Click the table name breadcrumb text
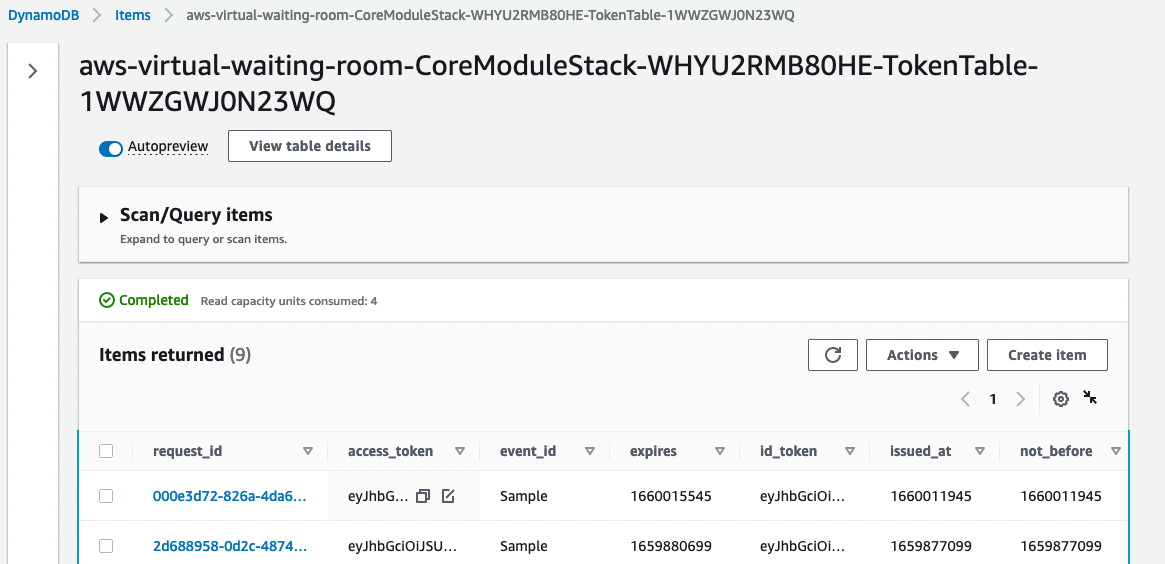 pos(490,15)
